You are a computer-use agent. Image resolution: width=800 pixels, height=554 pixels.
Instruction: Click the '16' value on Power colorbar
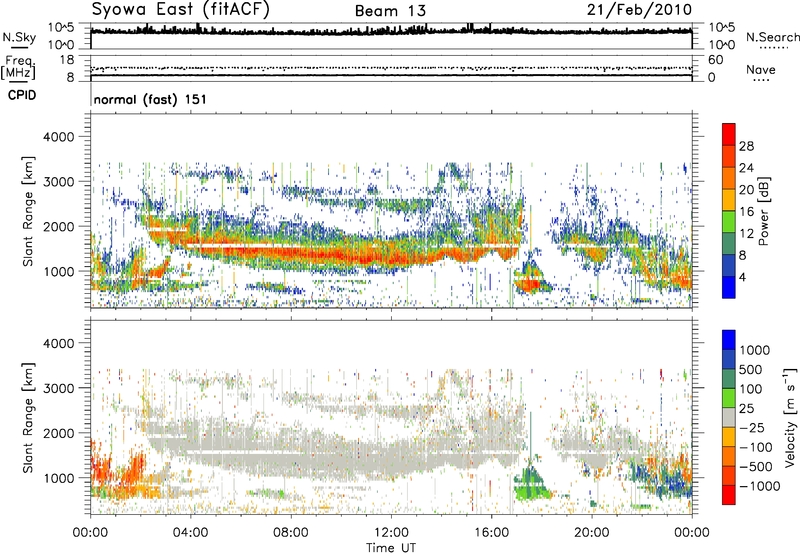pos(746,212)
